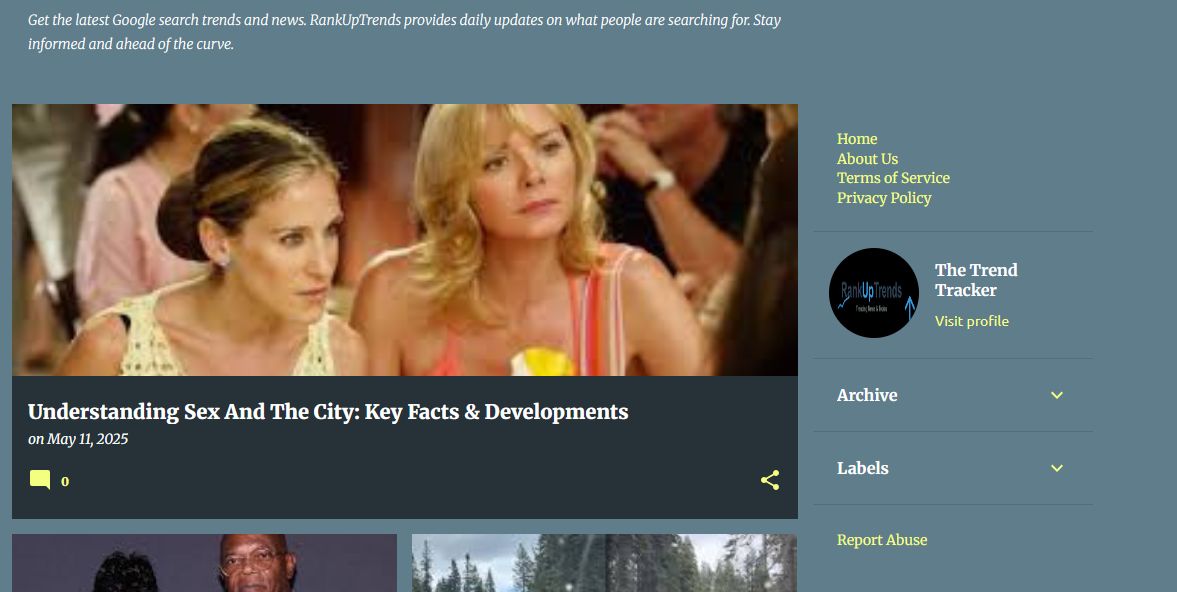This screenshot has height=592, width=1177.
Task: Expand the Archive chevron arrow
Action: pos(1057,395)
